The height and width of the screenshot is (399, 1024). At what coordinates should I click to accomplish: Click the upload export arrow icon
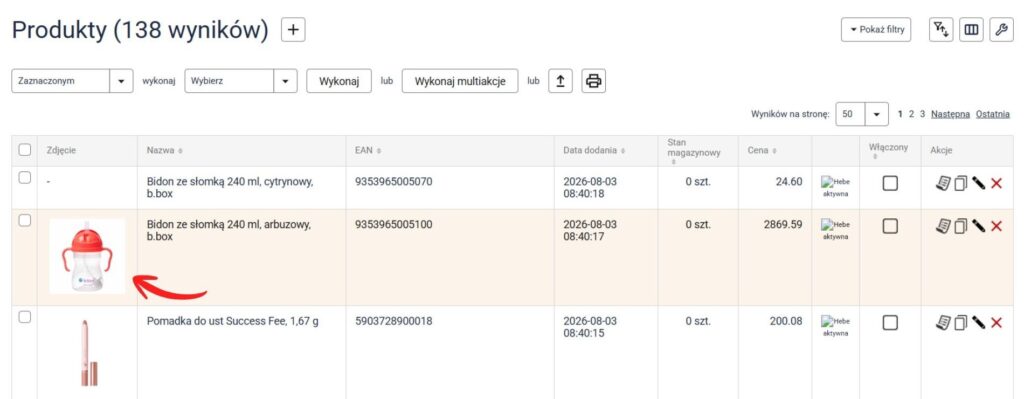(560, 81)
